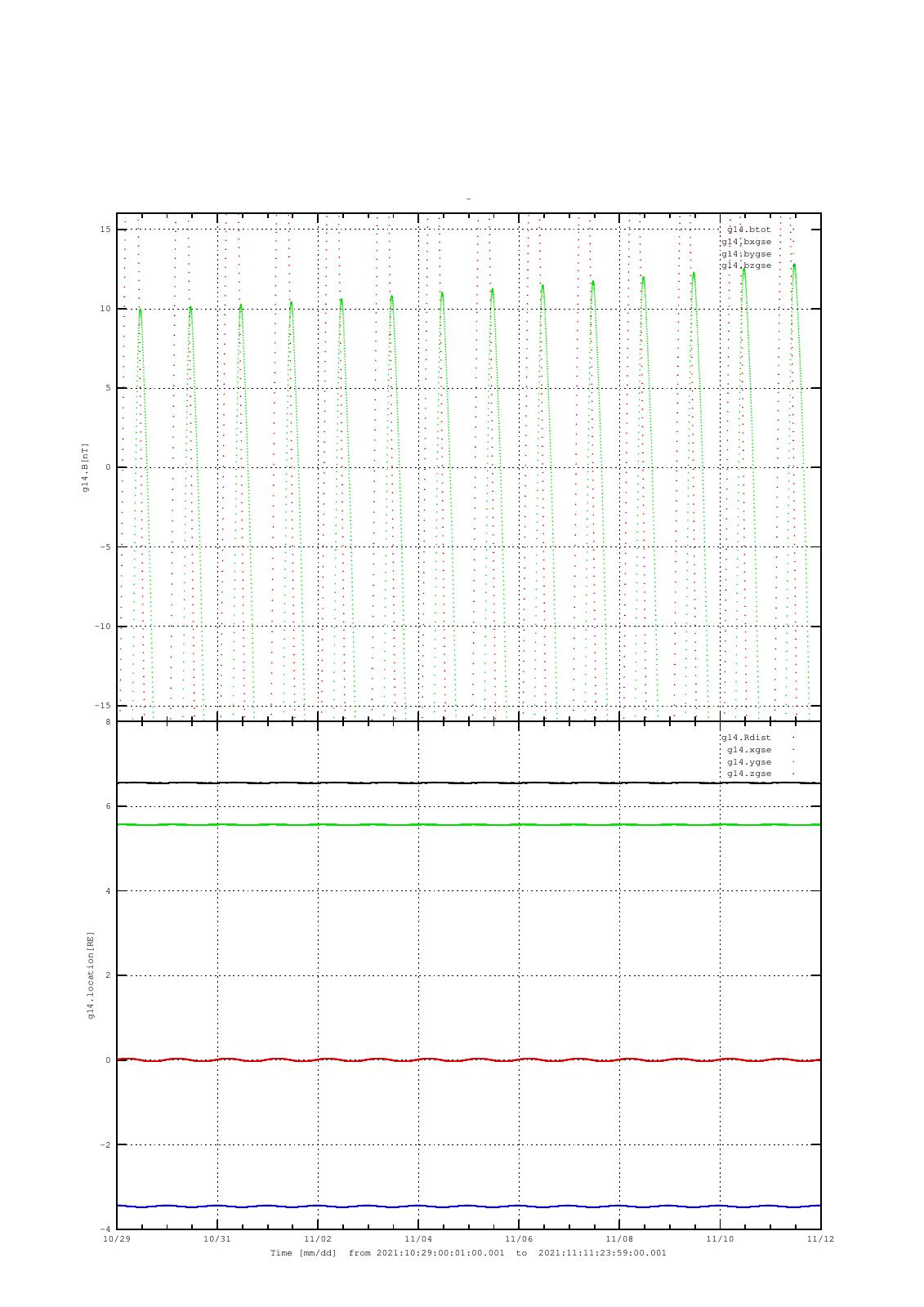Image resolution: width=924 pixels, height=1307 pixels.
Task: Click the 8 tick on location axis
Action: [x=108, y=722]
